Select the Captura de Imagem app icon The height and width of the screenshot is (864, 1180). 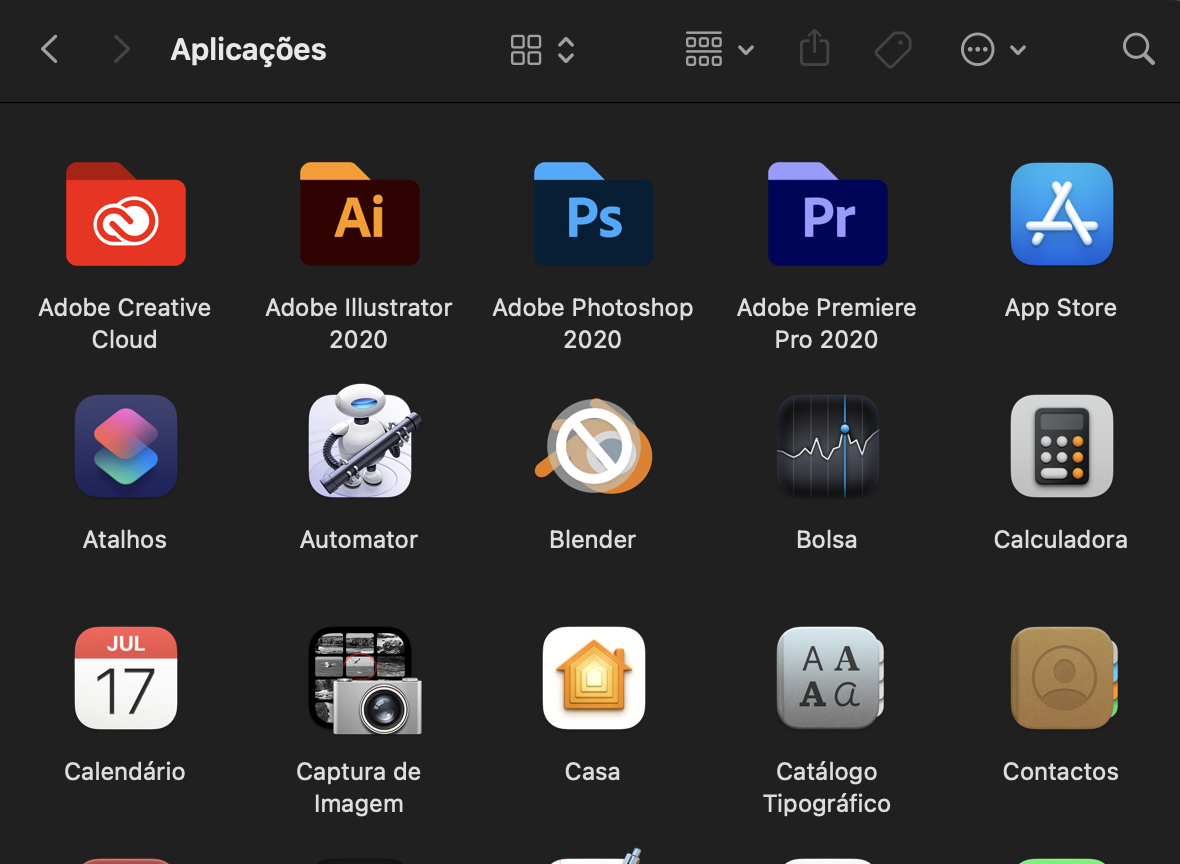tap(365, 680)
